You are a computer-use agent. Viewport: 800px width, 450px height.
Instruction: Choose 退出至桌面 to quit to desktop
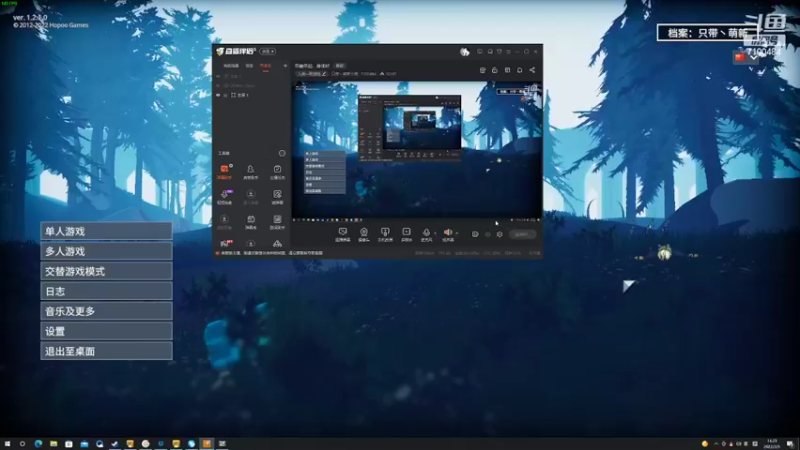pyautogui.click(x=107, y=351)
